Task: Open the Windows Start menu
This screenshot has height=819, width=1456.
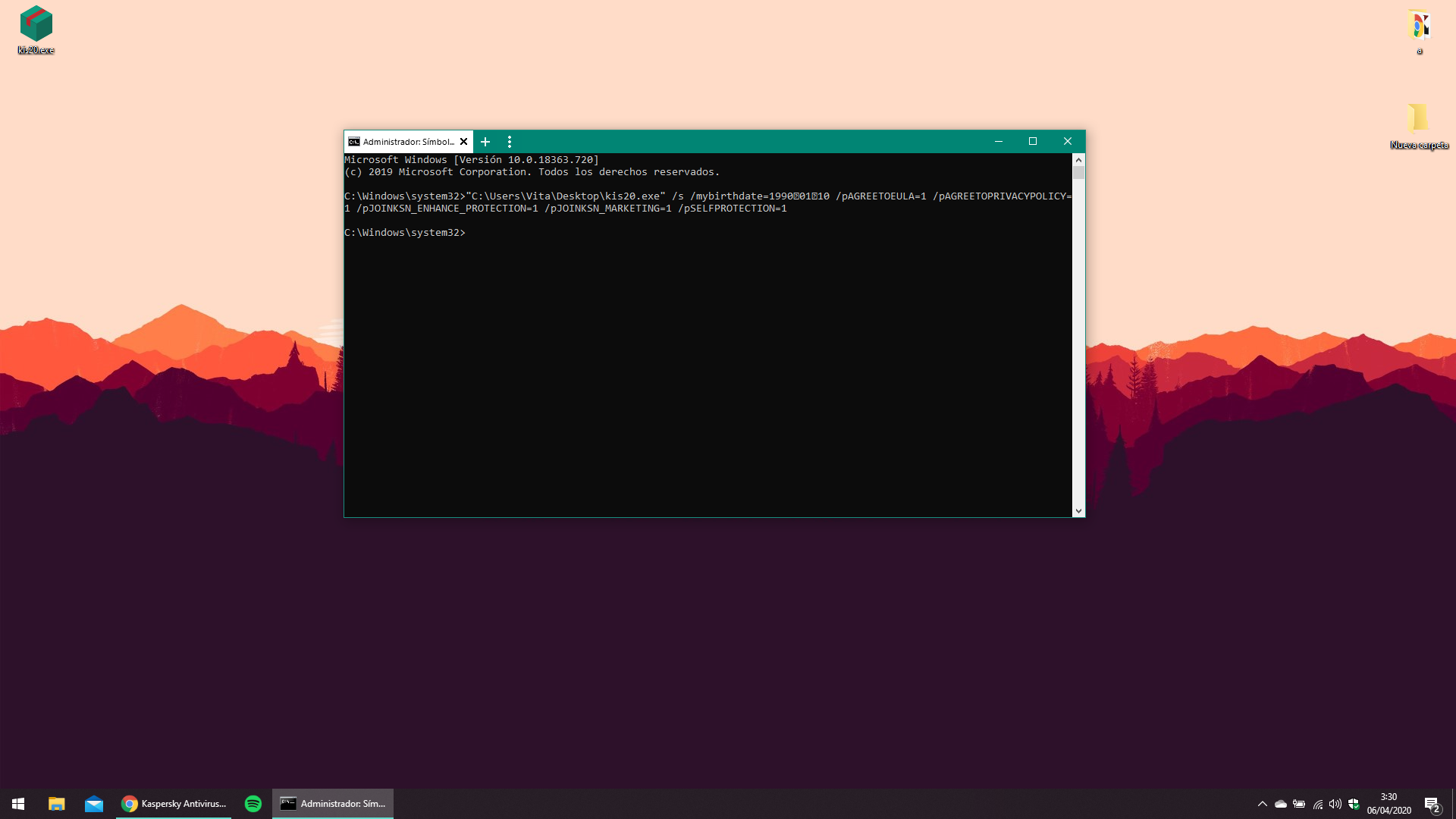Action: pyautogui.click(x=18, y=804)
